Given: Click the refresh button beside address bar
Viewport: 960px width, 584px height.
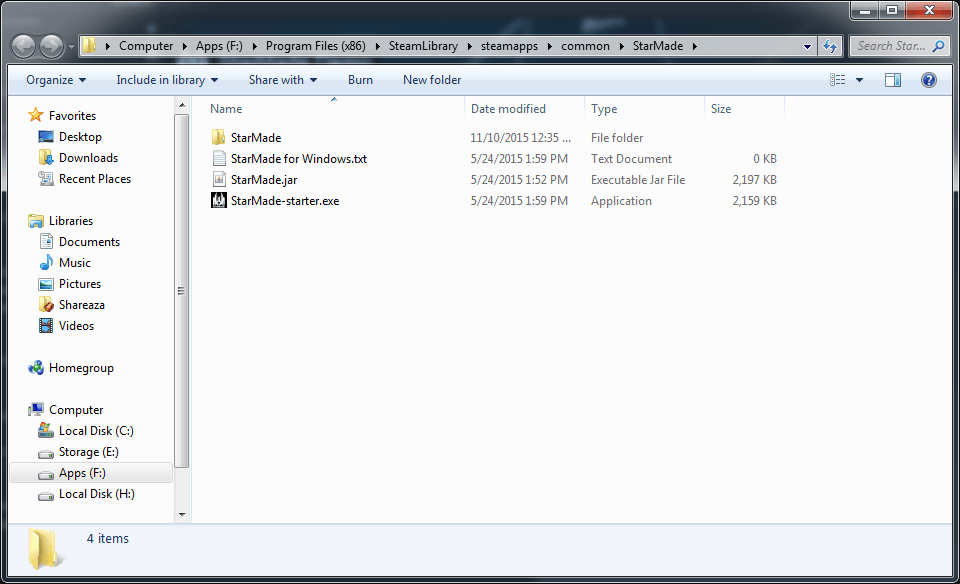Looking at the screenshot, I should click(829, 46).
